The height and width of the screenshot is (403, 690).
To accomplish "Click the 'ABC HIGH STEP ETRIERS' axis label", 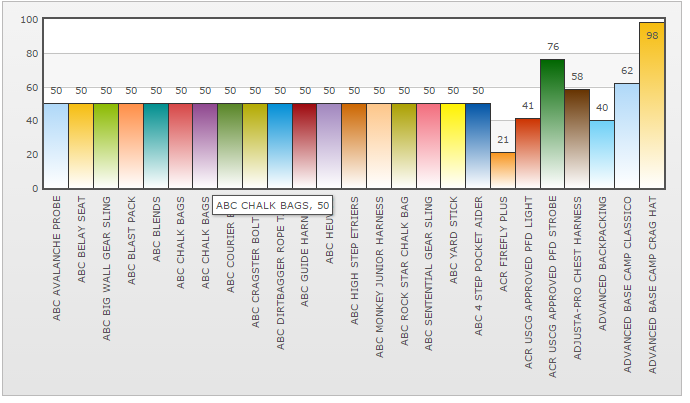I will tap(355, 261).
